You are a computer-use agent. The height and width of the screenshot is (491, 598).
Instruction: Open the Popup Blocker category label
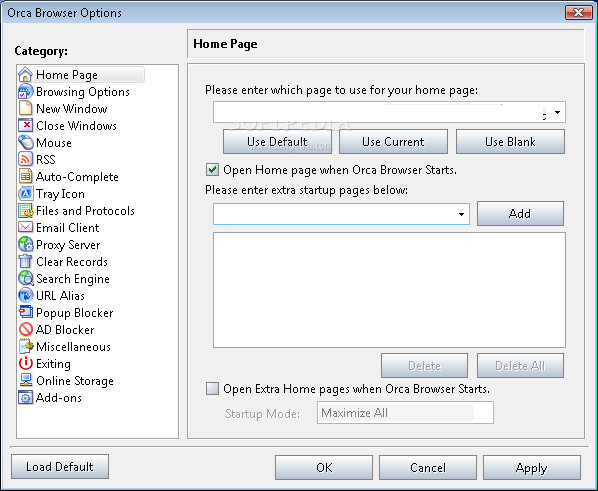74,313
